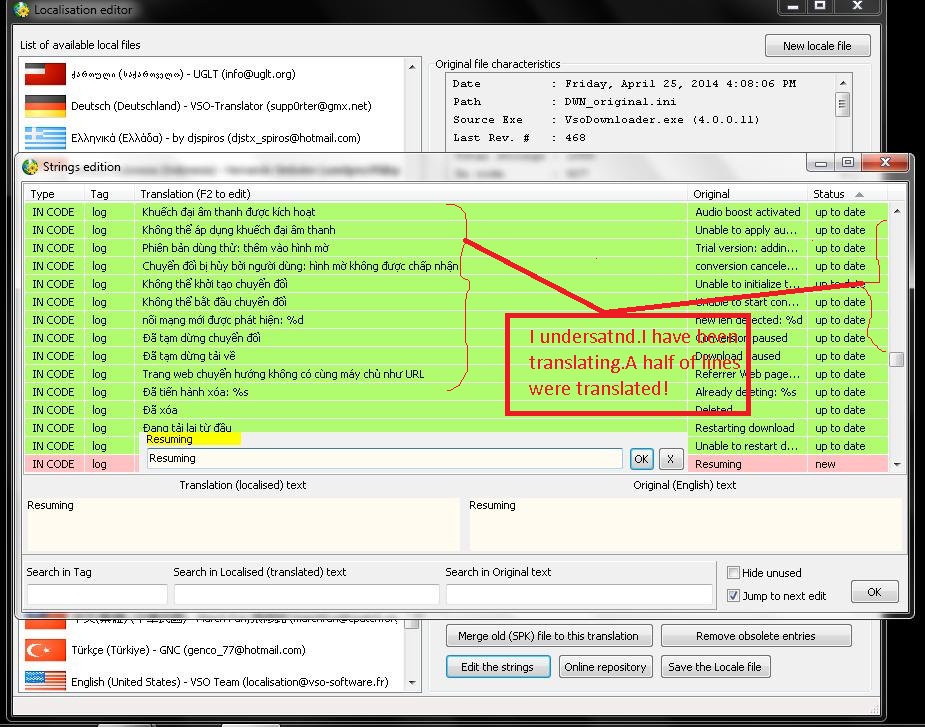Image resolution: width=925 pixels, height=727 pixels.
Task: Click locale list scroll down arrow
Action: coord(412,683)
